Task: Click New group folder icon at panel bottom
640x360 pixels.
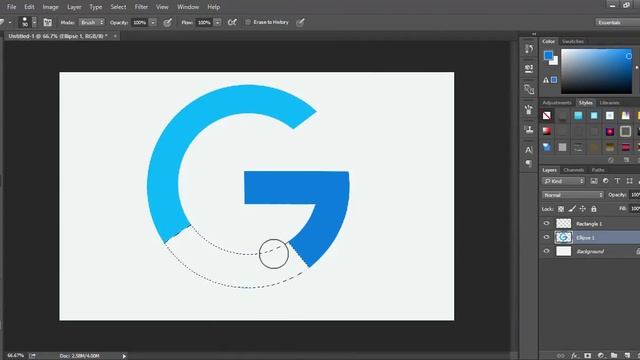Action: pyautogui.click(x=614, y=356)
